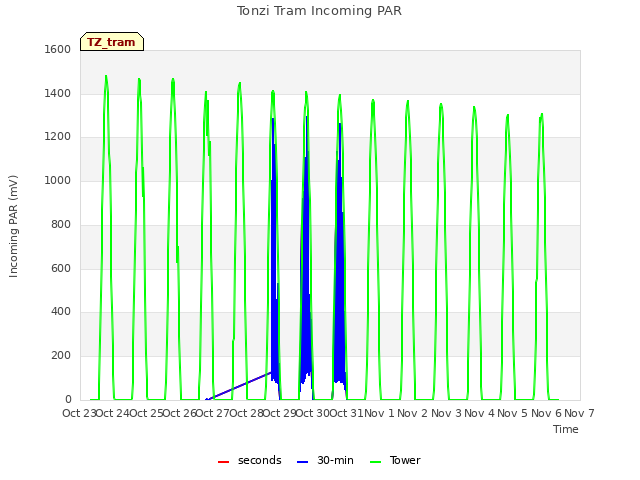640x480 pixels.
Task: Click the blue 30-min legend swatch
Action: 302,462
